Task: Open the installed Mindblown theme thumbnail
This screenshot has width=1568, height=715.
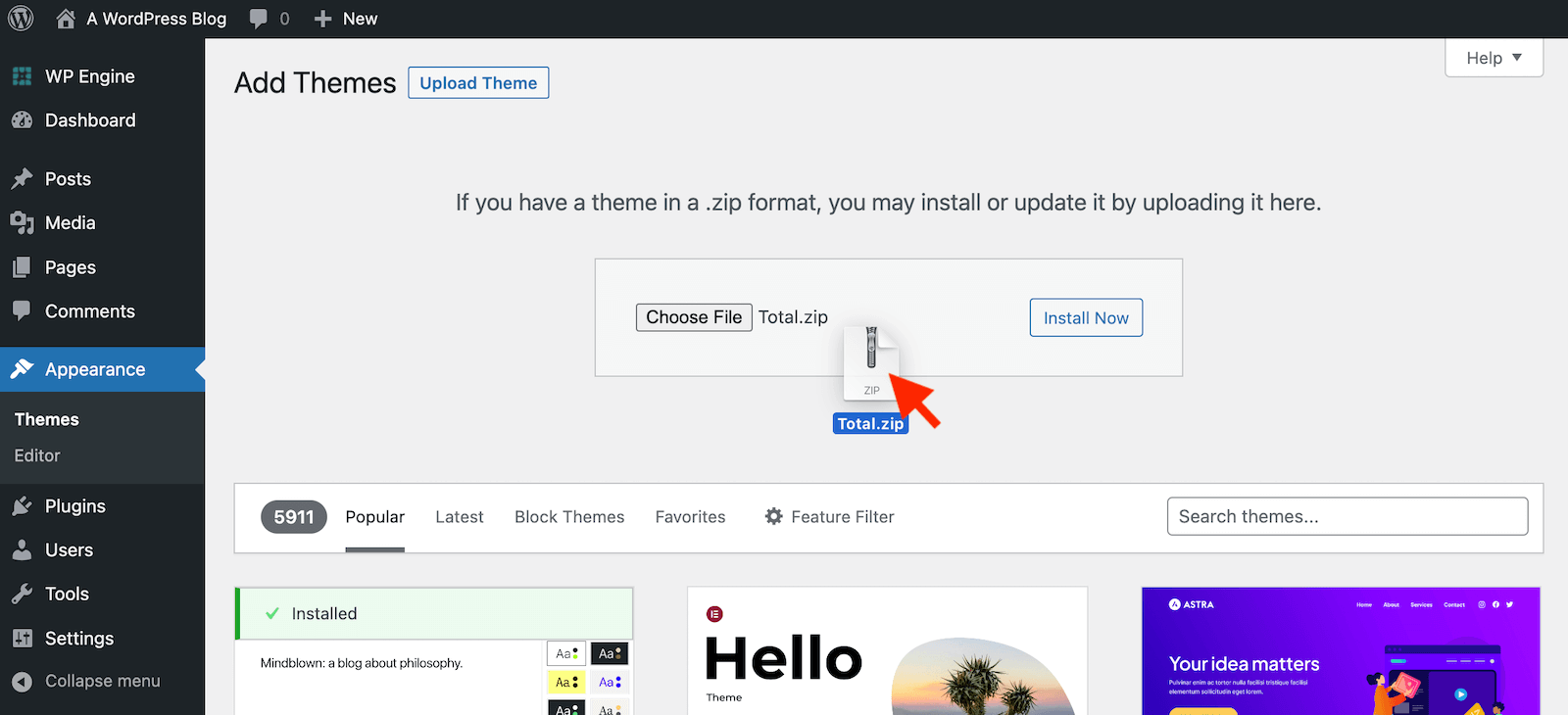Action: tap(434, 678)
